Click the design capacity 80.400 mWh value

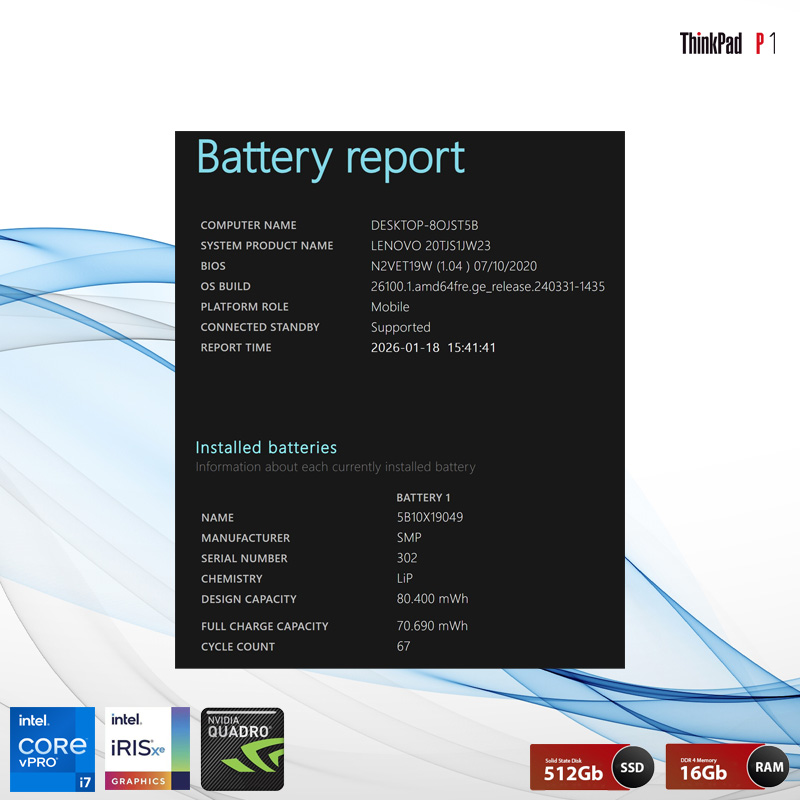(432, 599)
